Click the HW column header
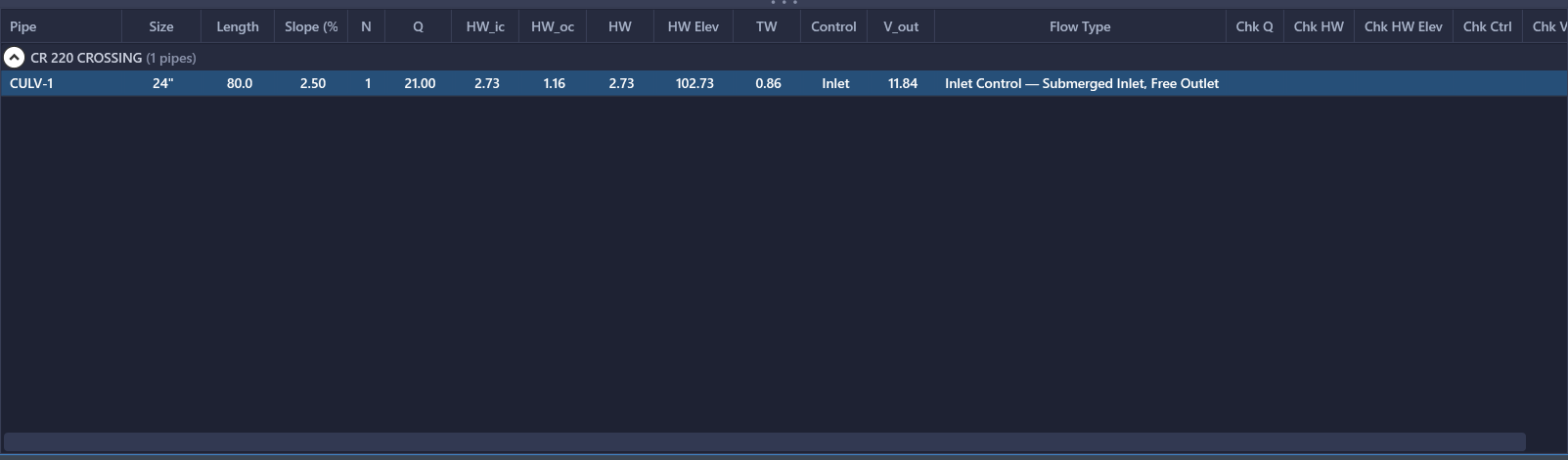 pos(619,26)
